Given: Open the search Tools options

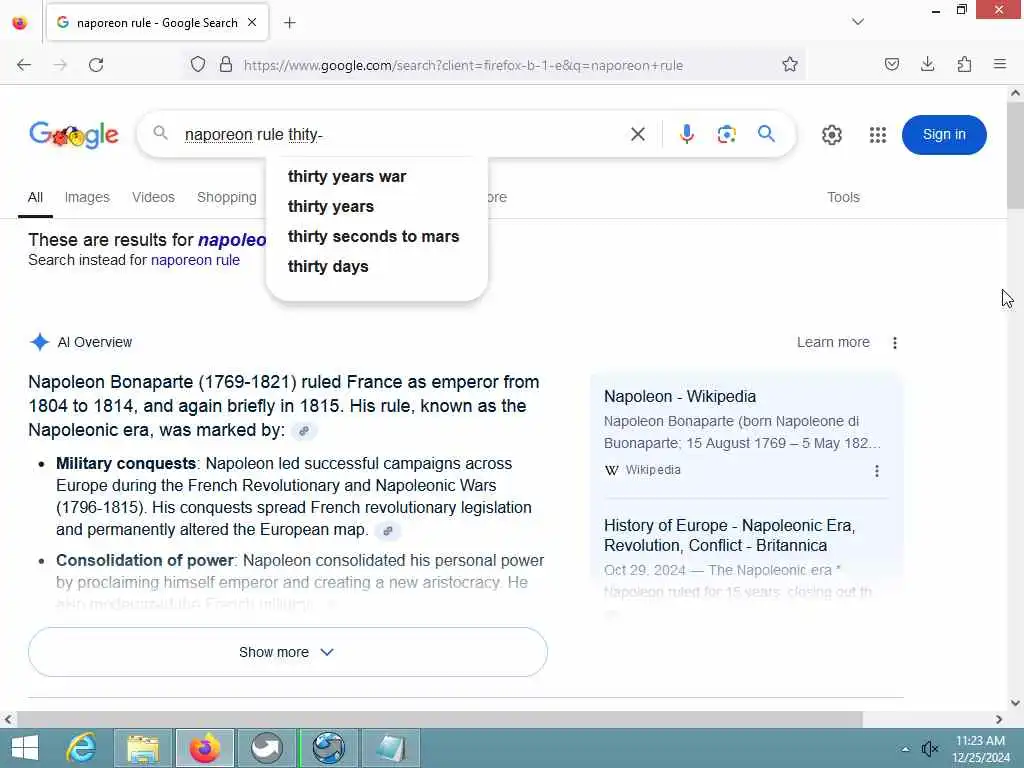Looking at the screenshot, I should 843,197.
